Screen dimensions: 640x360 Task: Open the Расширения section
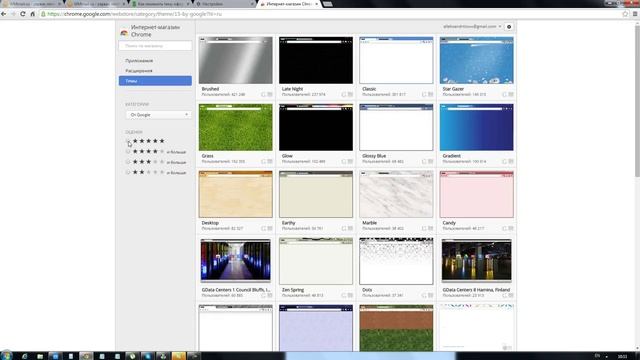point(139,71)
